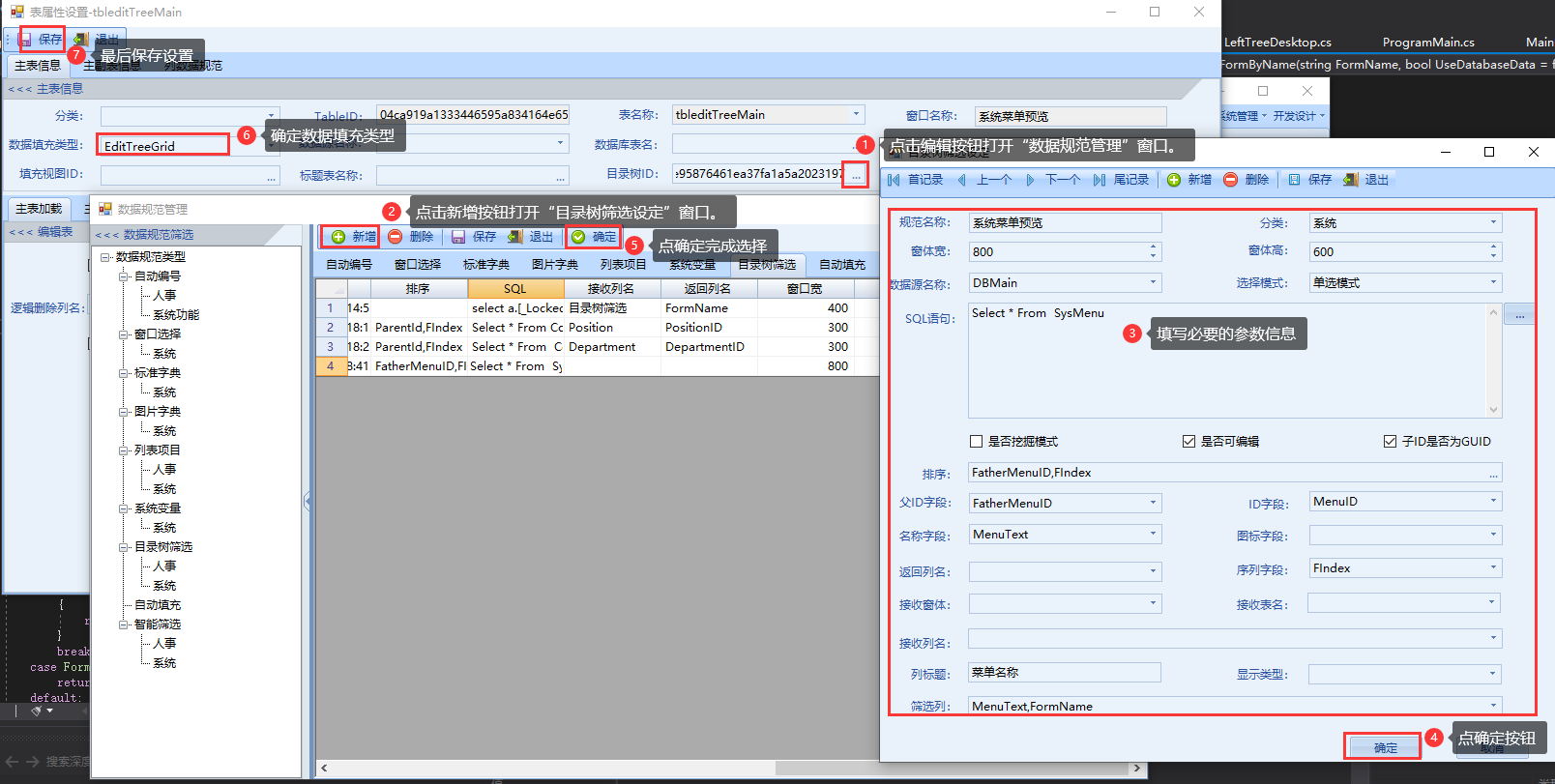Increase 窗体宽 with the up spinner
This screenshot has width=1555, height=784.
[x=1153, y=247]
